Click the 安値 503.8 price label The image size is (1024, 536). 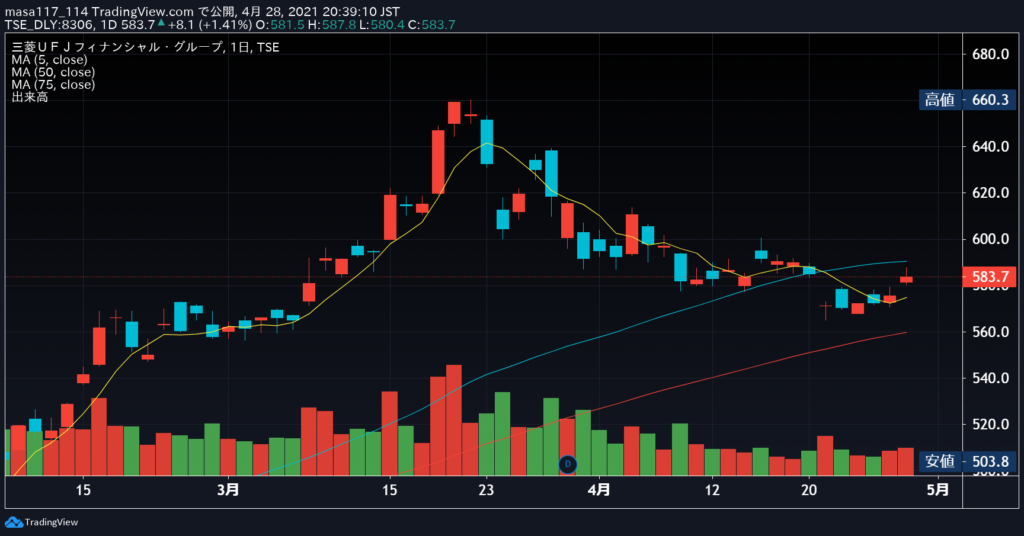(967, 462)
